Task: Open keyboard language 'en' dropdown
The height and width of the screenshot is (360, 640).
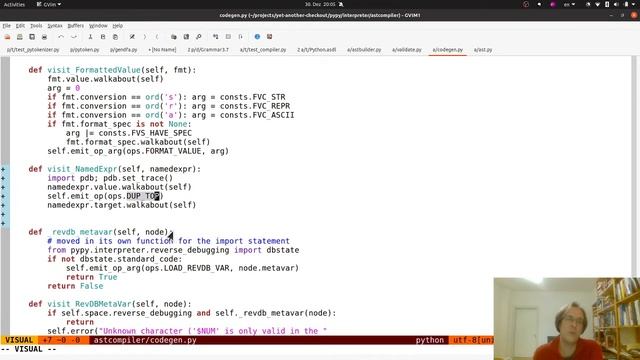Action: pos(569,4)
